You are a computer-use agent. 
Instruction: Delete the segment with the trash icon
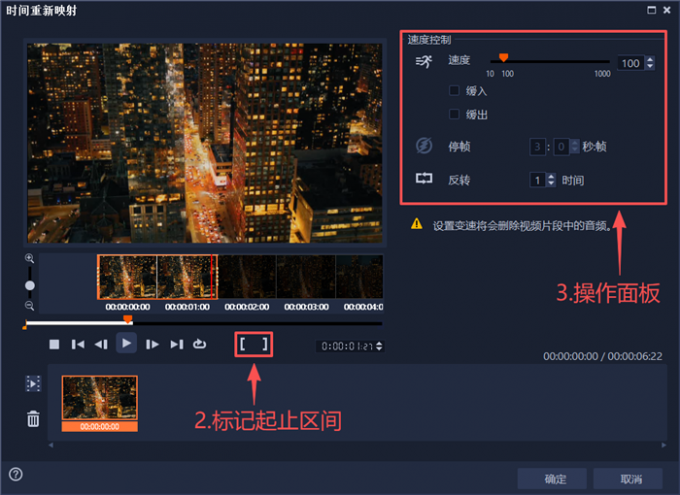point(33,419)
